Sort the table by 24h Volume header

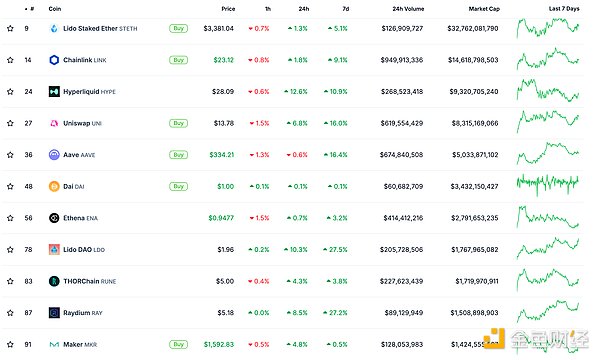pyautogui.click(x=408, y=8)
